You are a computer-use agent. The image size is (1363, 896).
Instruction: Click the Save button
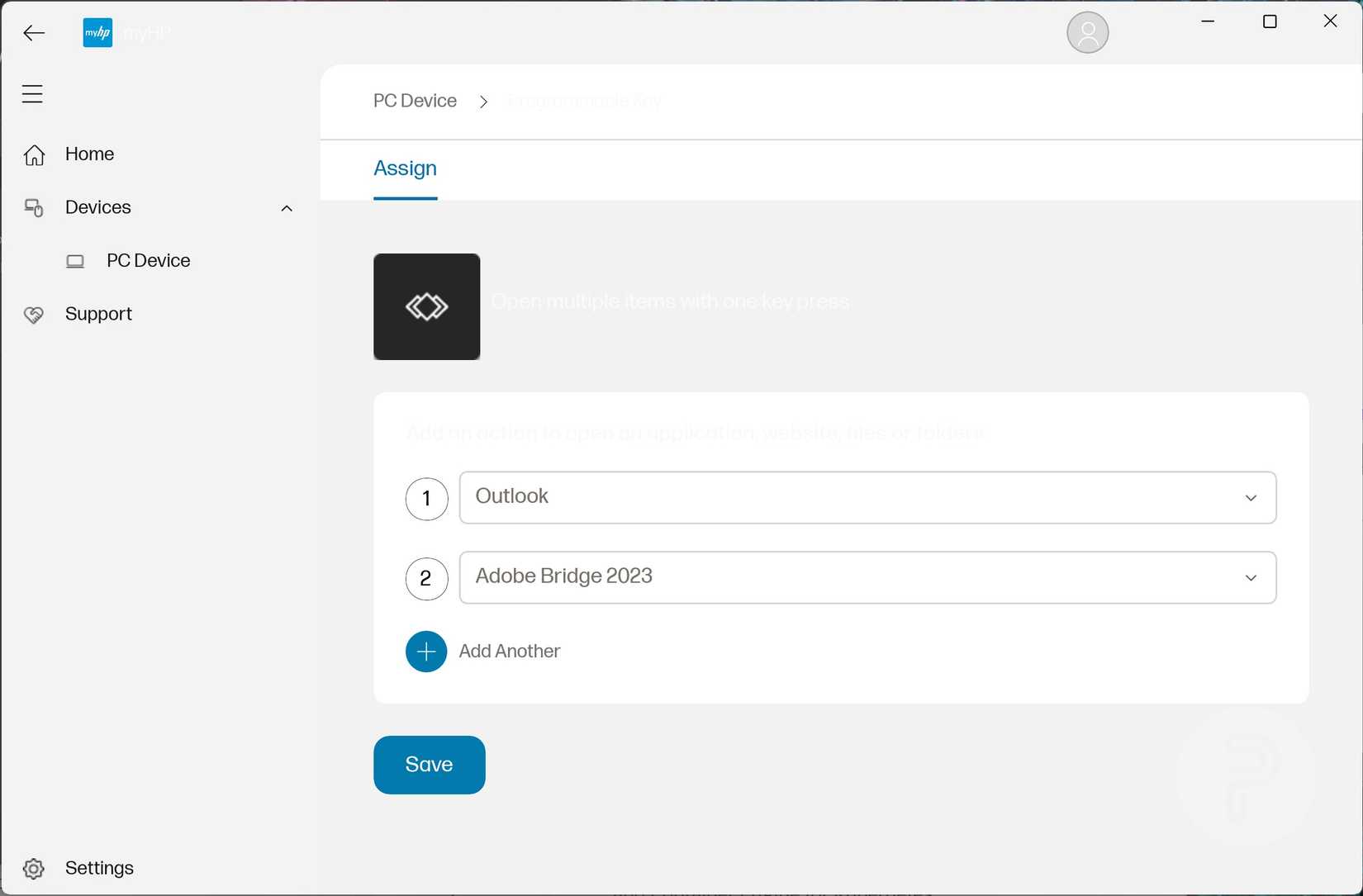pos(430,765)
